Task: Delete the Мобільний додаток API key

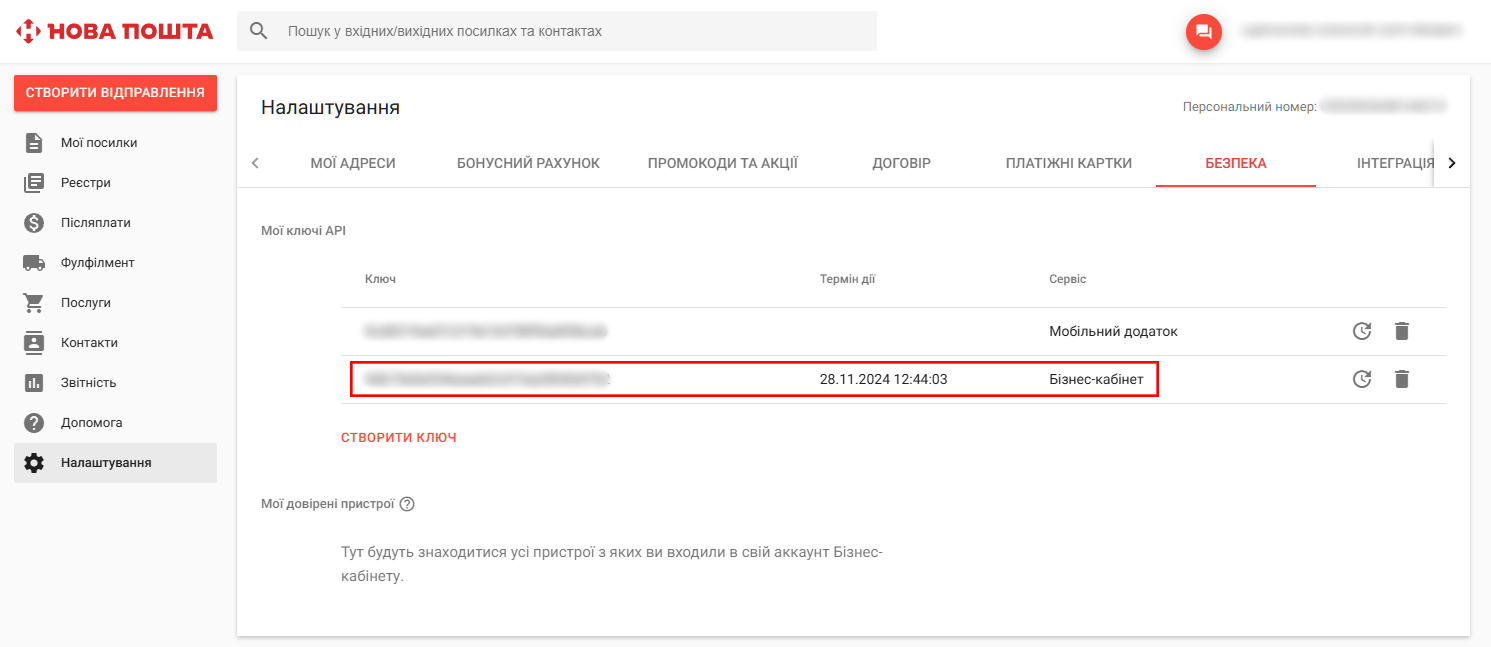Action: point(1402,331)
